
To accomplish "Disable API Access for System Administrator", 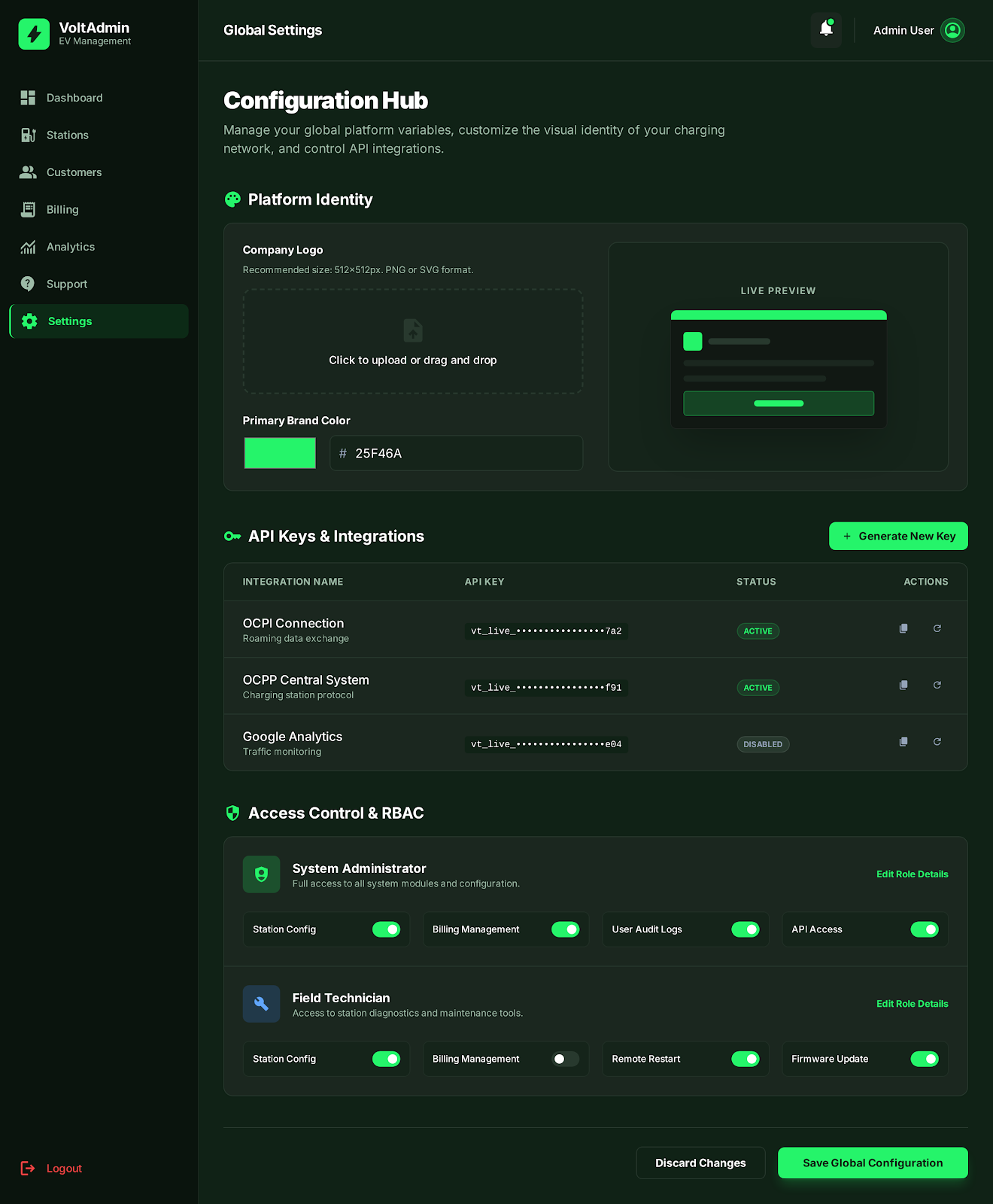I will 924,929.
